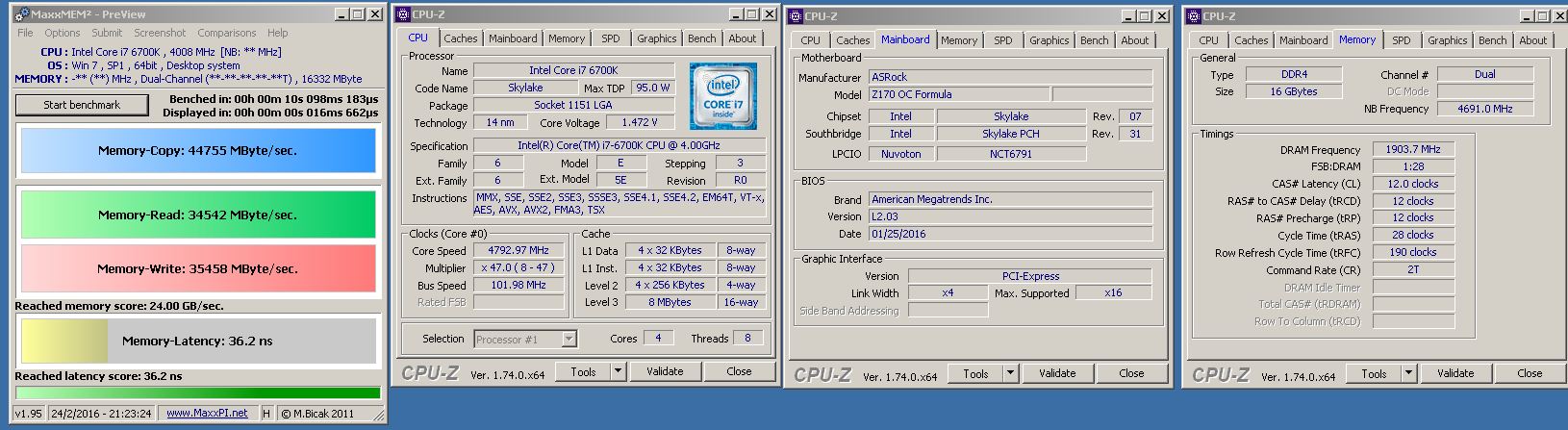1568x430 pixels.
Task: Open Tools dropdown arrow in Memory window
Action: click(x=1408, y=373)
